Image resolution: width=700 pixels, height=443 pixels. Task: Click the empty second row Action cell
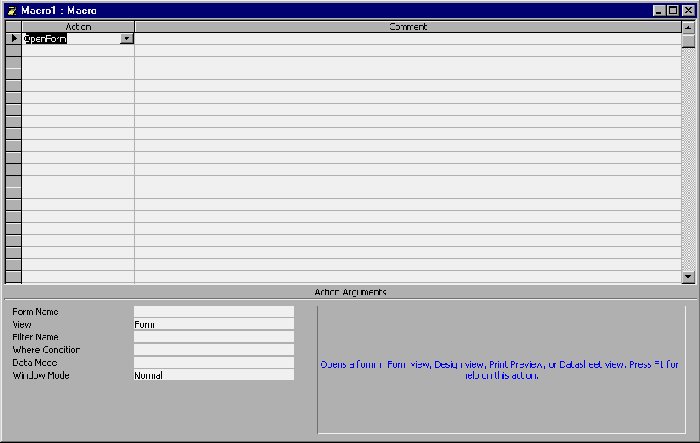(x=78, y=51)
